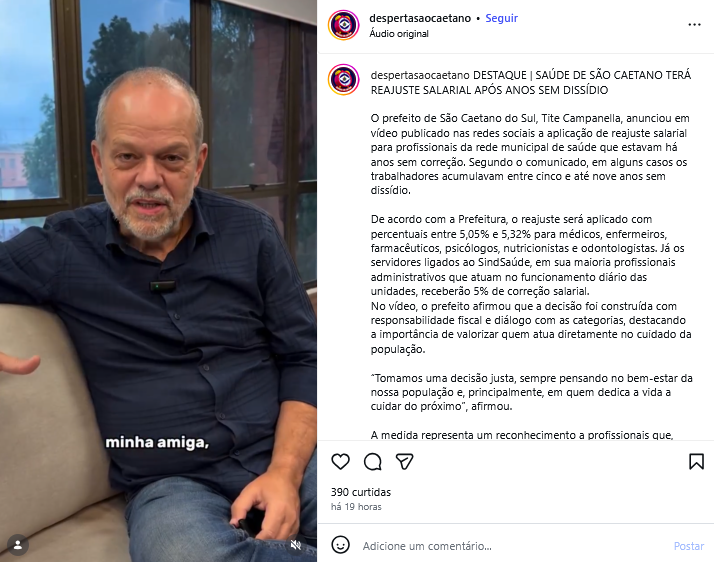The width and height of the screenshot is (714, 562).
Task: Show tagged people icon on the video
Action: (x=18, y=545)
